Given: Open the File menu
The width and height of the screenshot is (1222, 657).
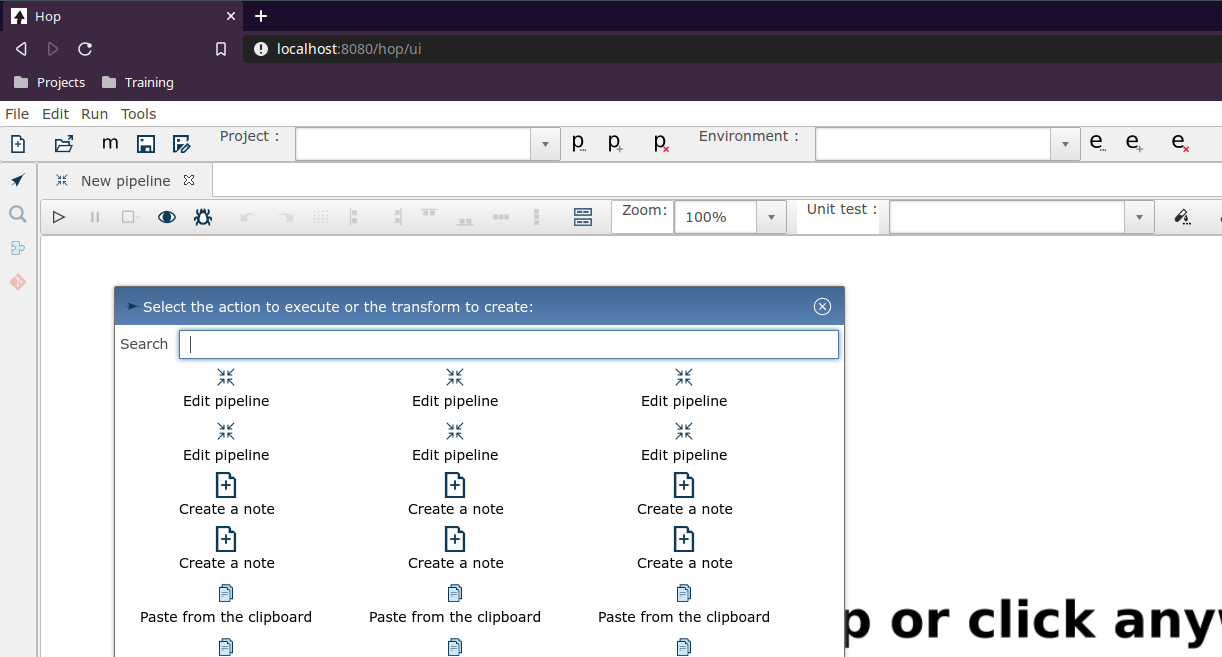Looking at the screenshot, I should point(17,114).
